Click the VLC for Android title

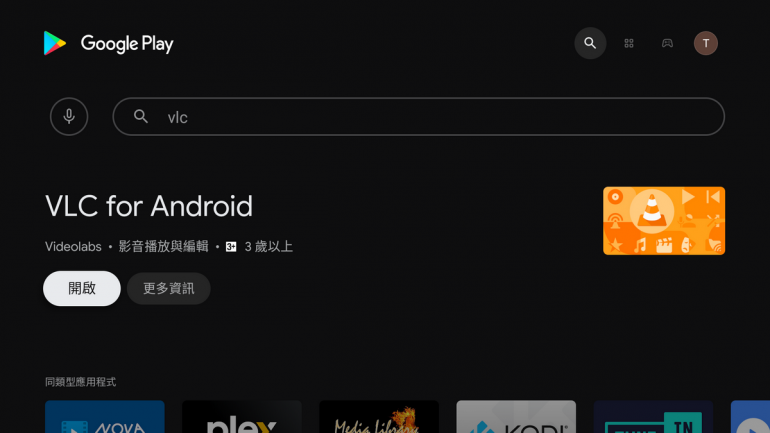pyautogui.click(x=149, y=206)
